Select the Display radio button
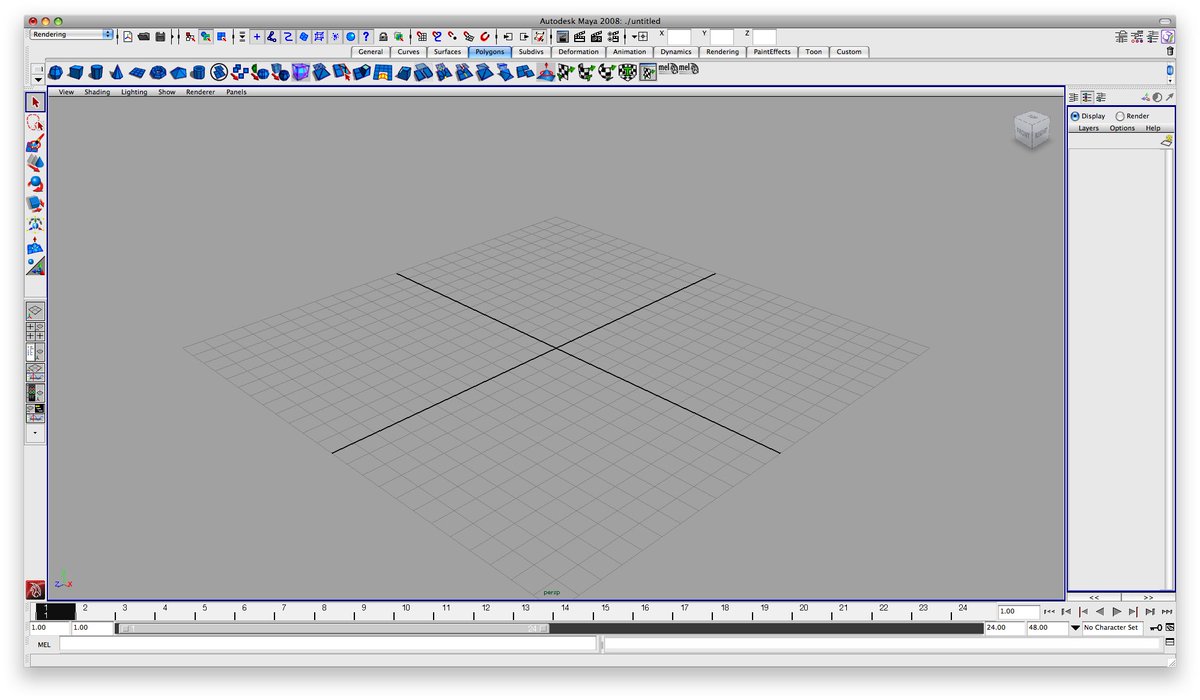The image size is (1200, 700). pyautogui.click(x=1077, y=116)
